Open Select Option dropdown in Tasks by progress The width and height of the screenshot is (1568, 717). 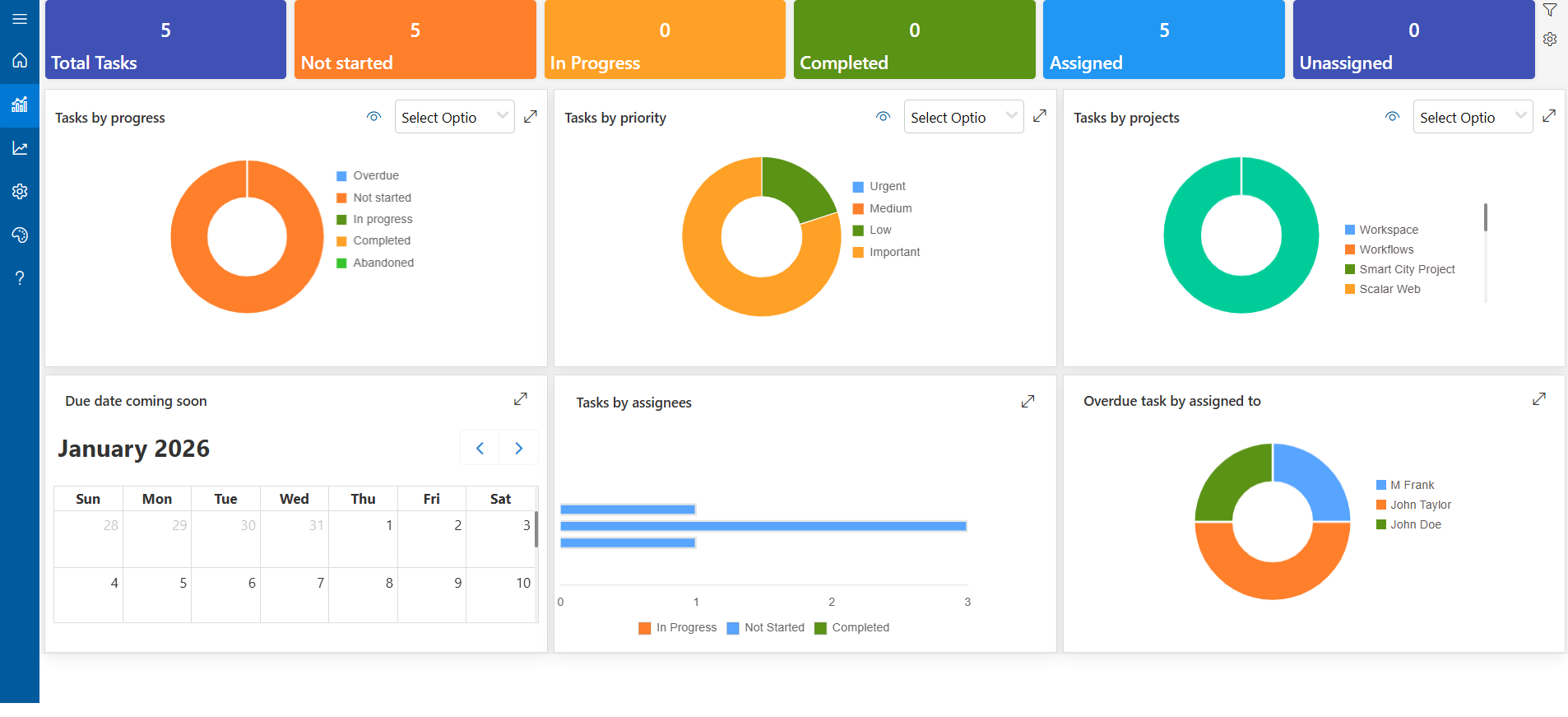pyautogui.click(x=455, y=117)
